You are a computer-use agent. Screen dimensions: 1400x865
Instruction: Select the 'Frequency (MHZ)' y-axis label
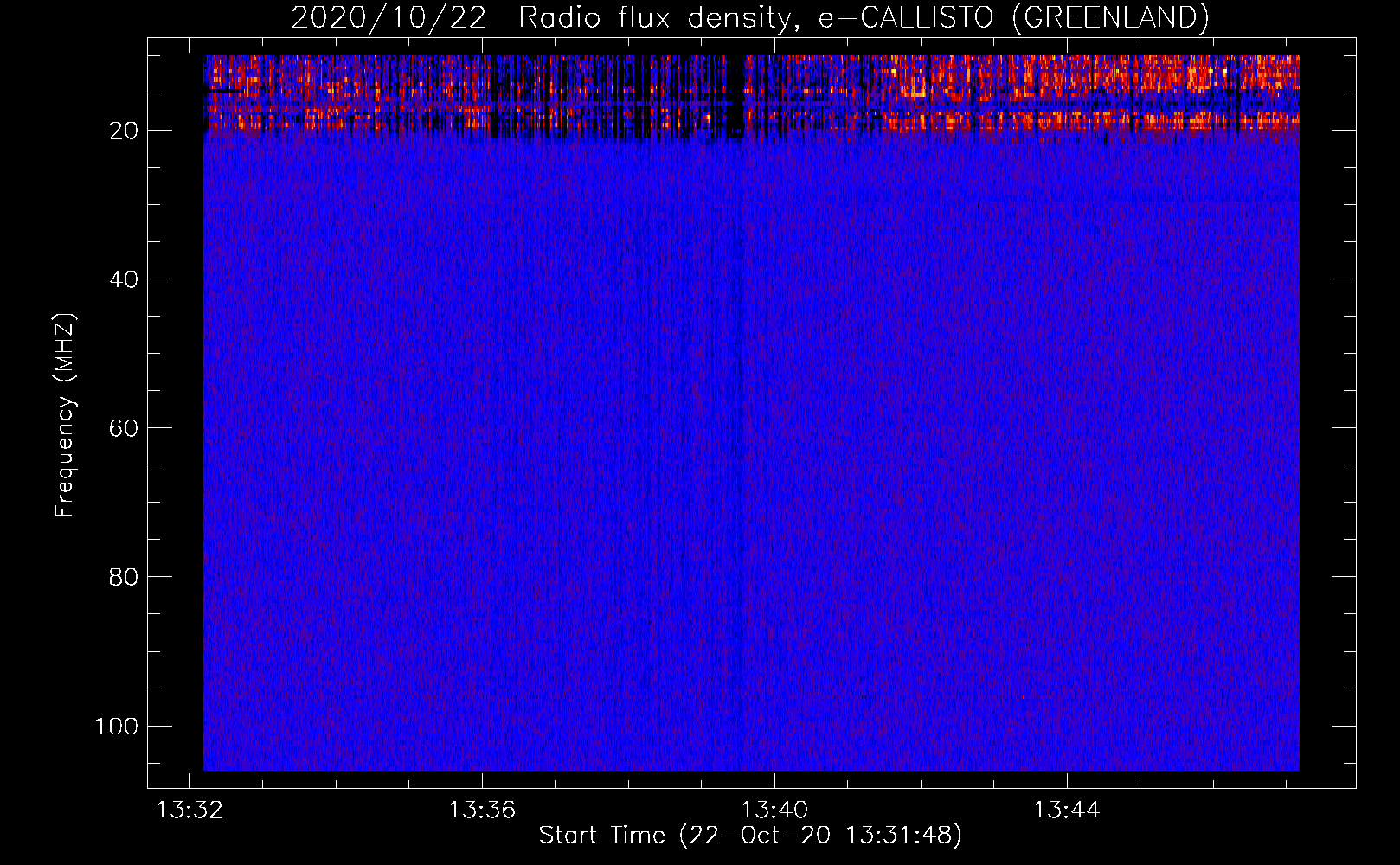(65, 415)
